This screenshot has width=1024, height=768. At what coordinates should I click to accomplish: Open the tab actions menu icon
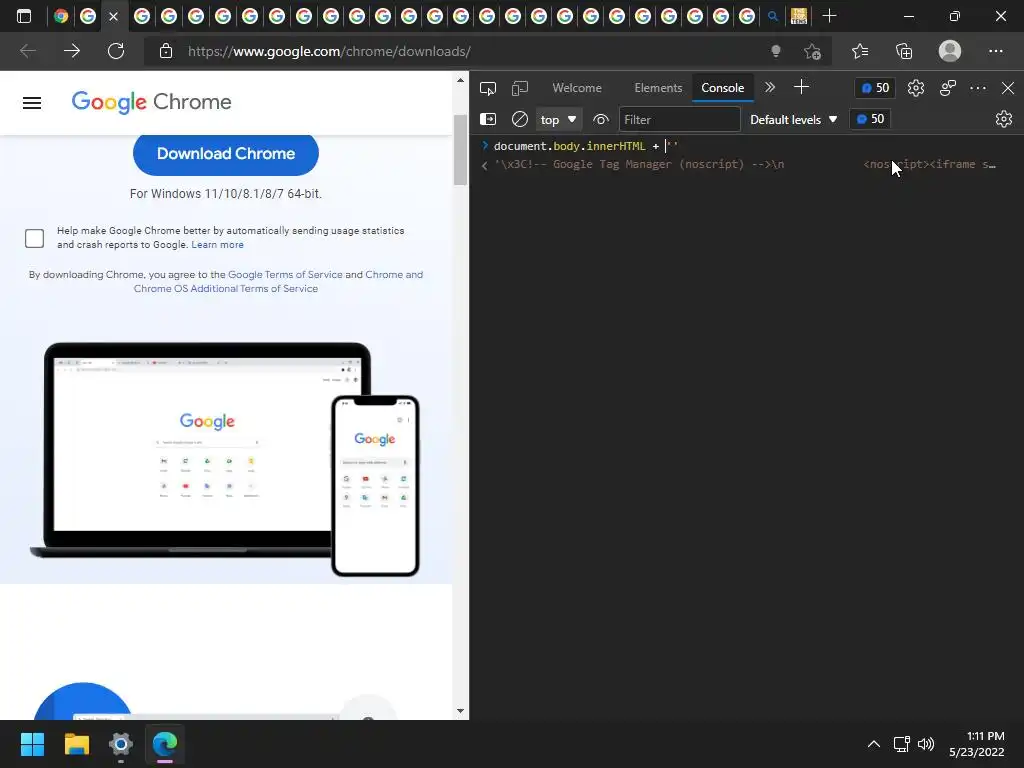tap(24, 16)
